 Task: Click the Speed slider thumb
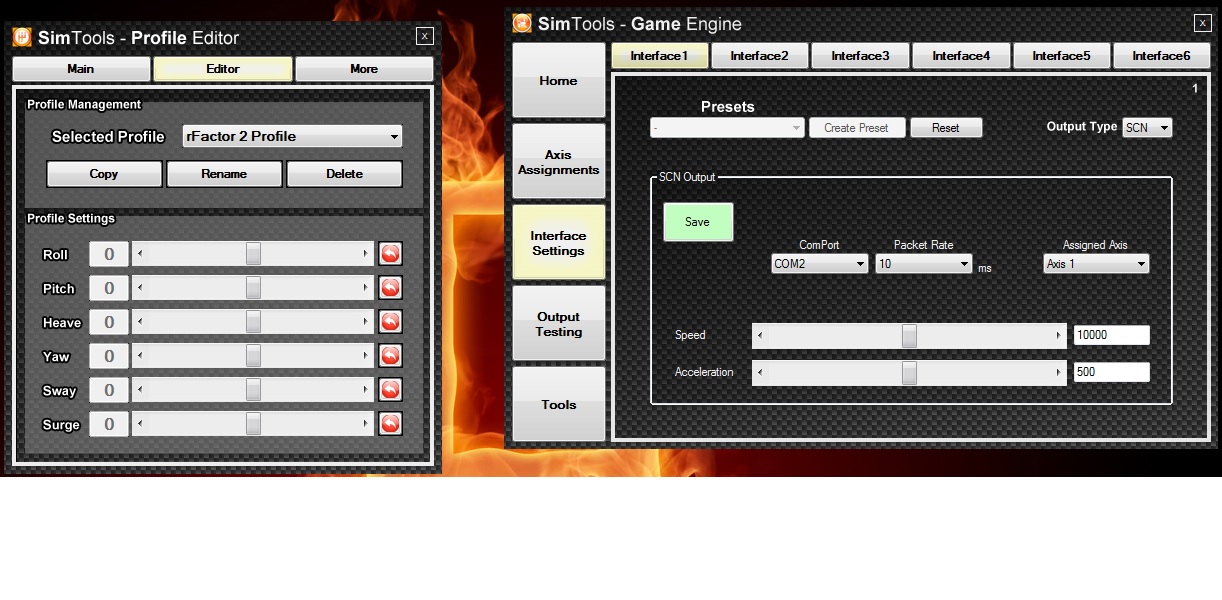[x=909, y=336]
